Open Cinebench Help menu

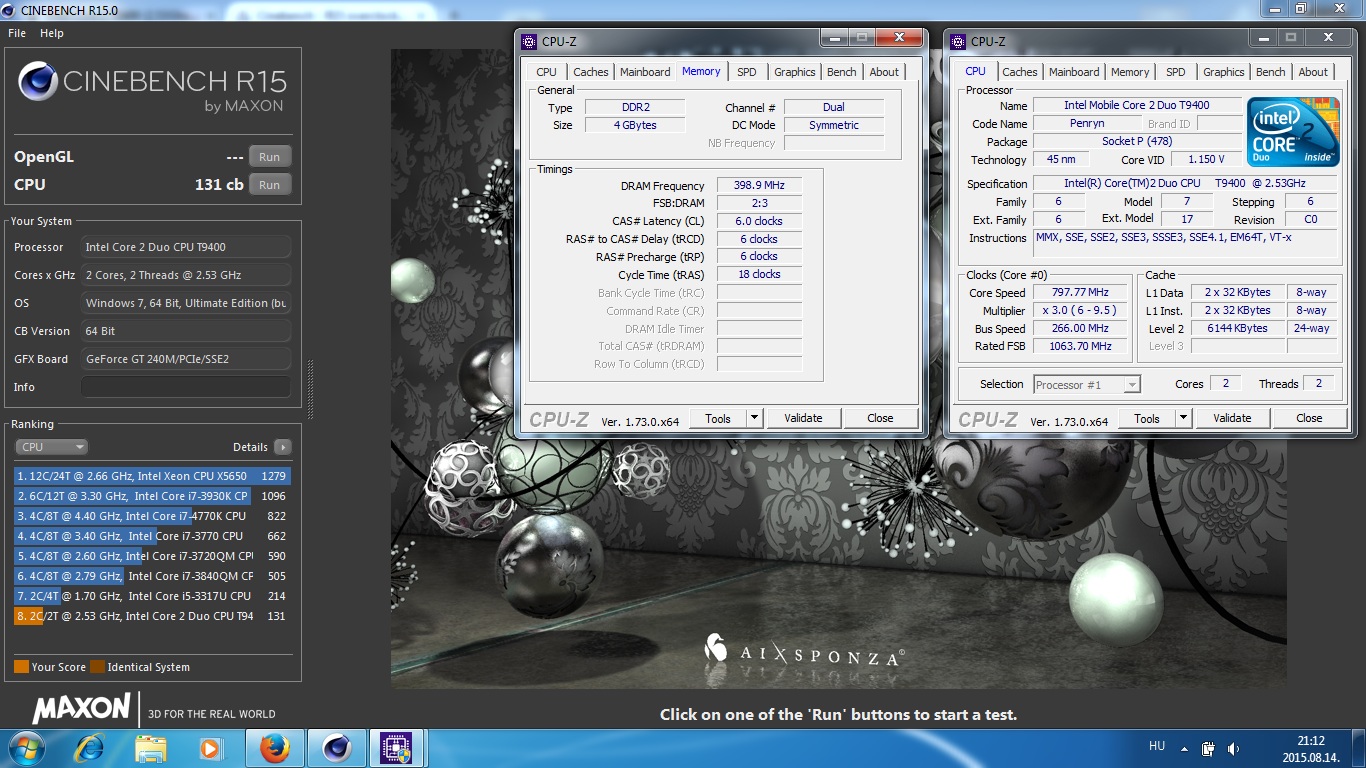[x=52, y=33]
